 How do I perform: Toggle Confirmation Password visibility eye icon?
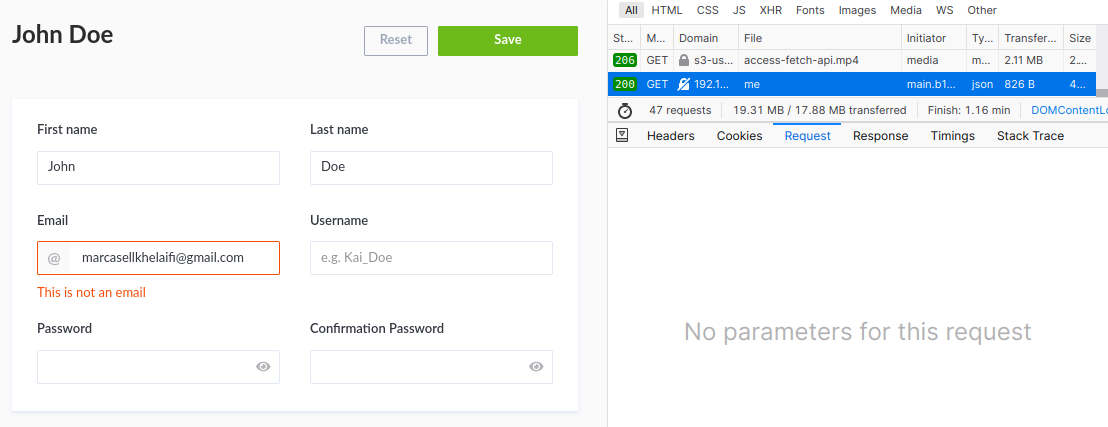pos(536,366)
